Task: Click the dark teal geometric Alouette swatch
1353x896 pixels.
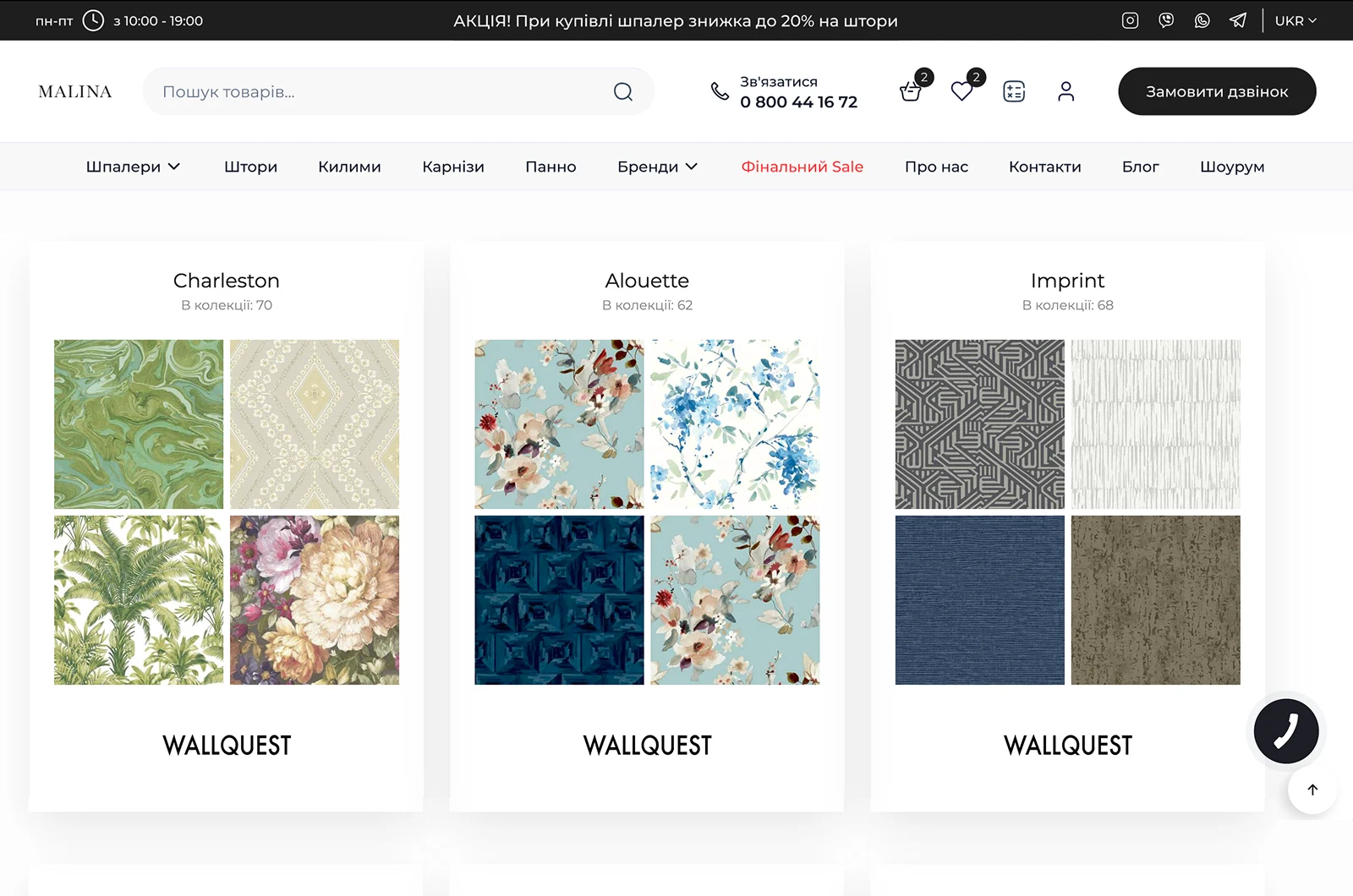Action: tap(559, 600)
